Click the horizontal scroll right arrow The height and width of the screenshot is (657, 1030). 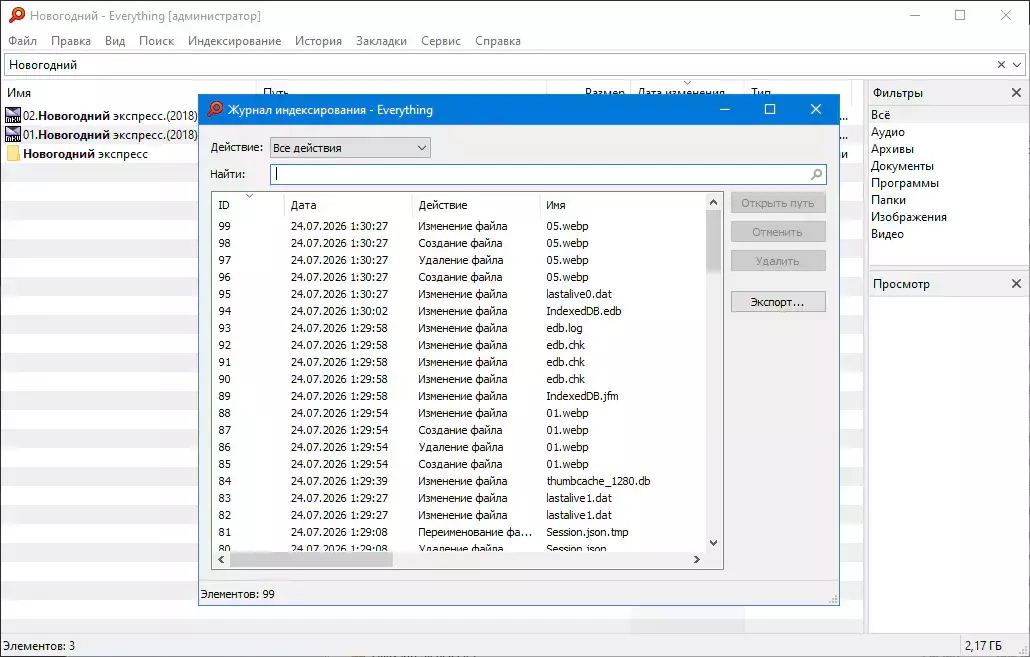pos(696,560)
